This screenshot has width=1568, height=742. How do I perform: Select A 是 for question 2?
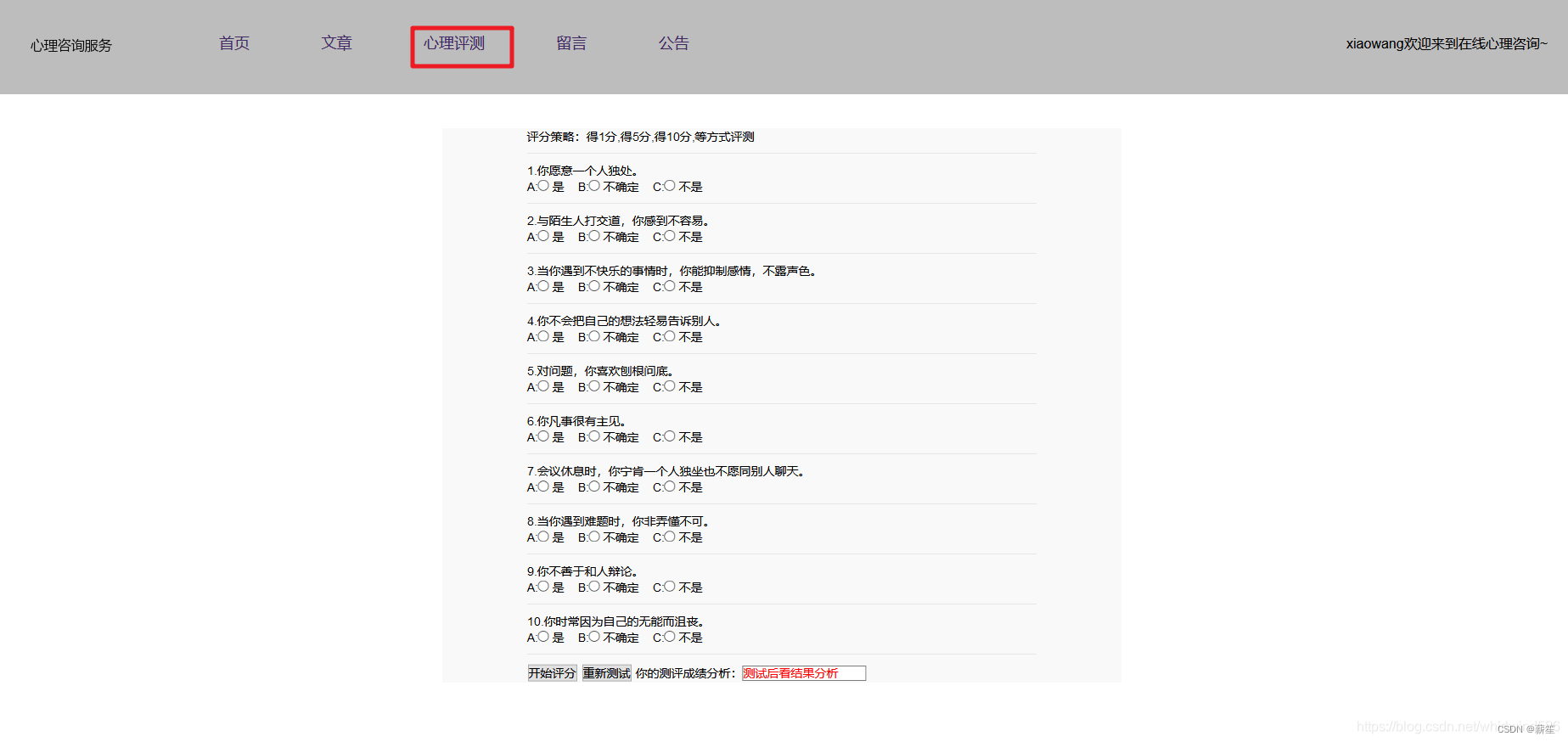[x=543, y=236]
